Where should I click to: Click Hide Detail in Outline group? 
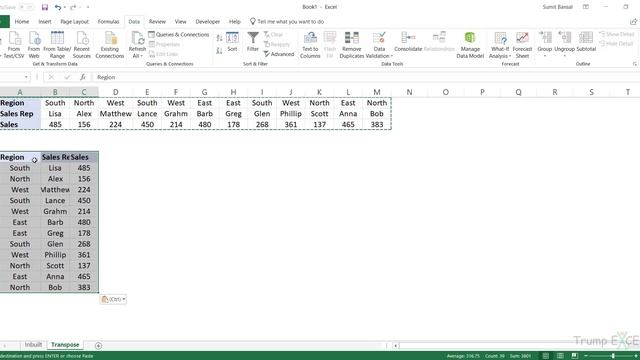[617, 44]
